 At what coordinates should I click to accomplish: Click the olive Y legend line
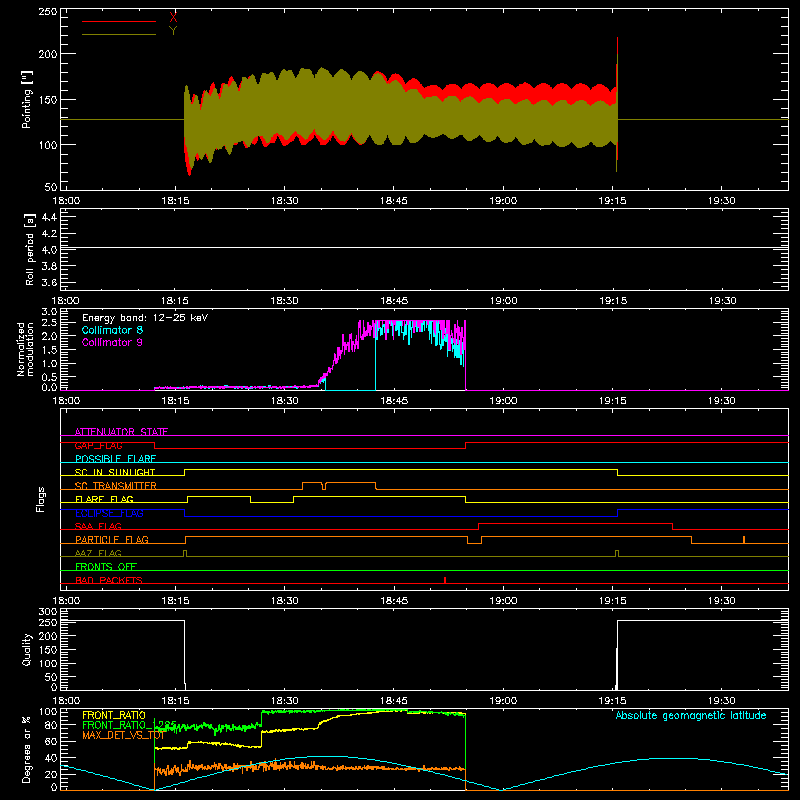(119, 34)
